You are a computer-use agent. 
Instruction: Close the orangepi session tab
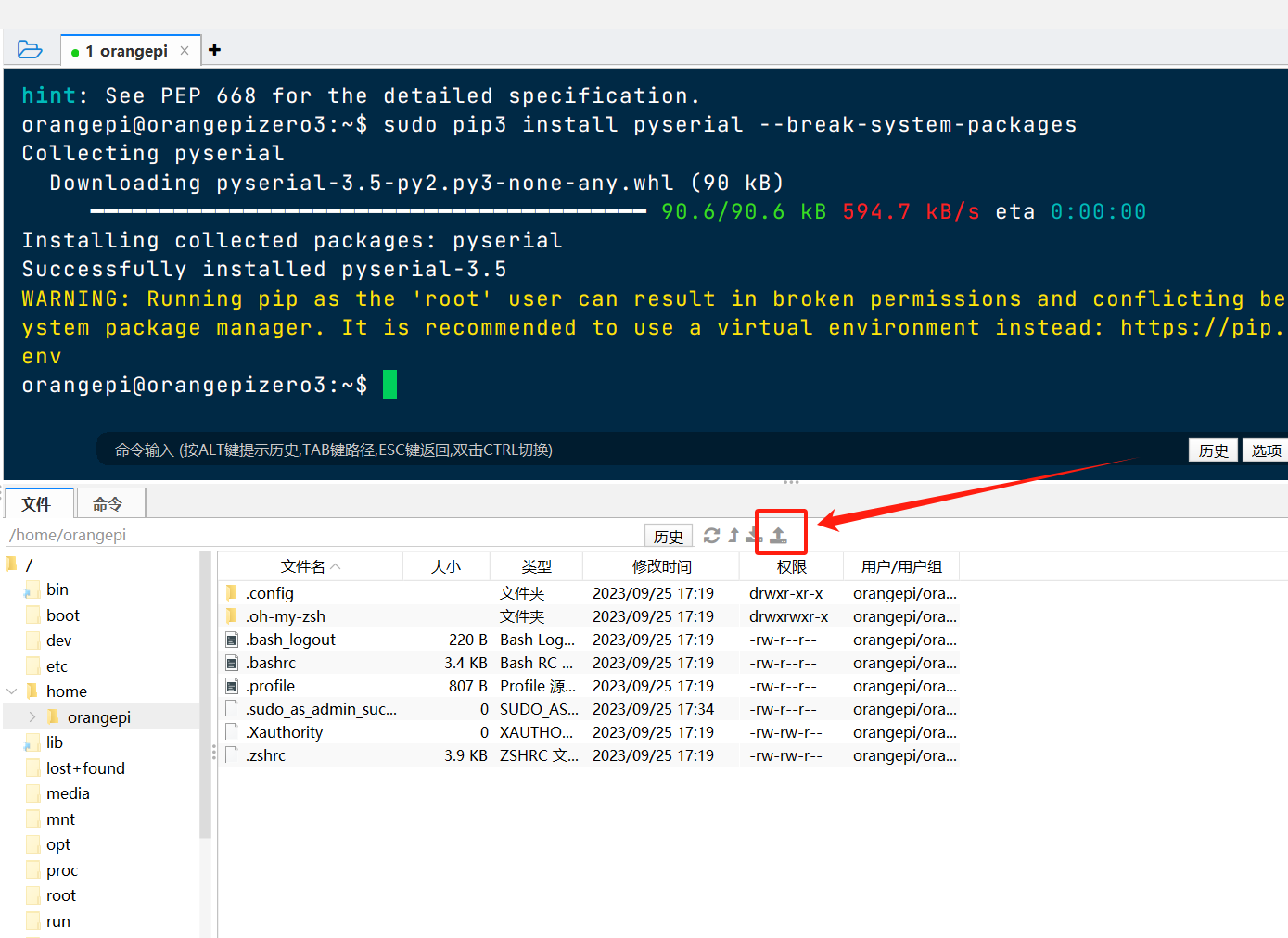click(x=185, y=51)
